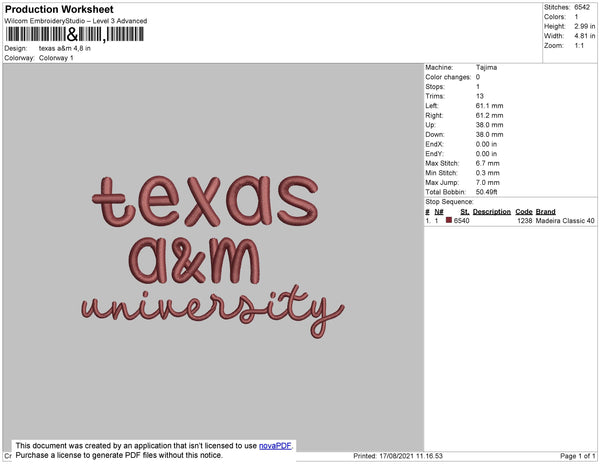Click the Min Stitch value '0.3 mm'
This screenshot has width=600, height=464.
pyautogui.click(x=488, y=173)
